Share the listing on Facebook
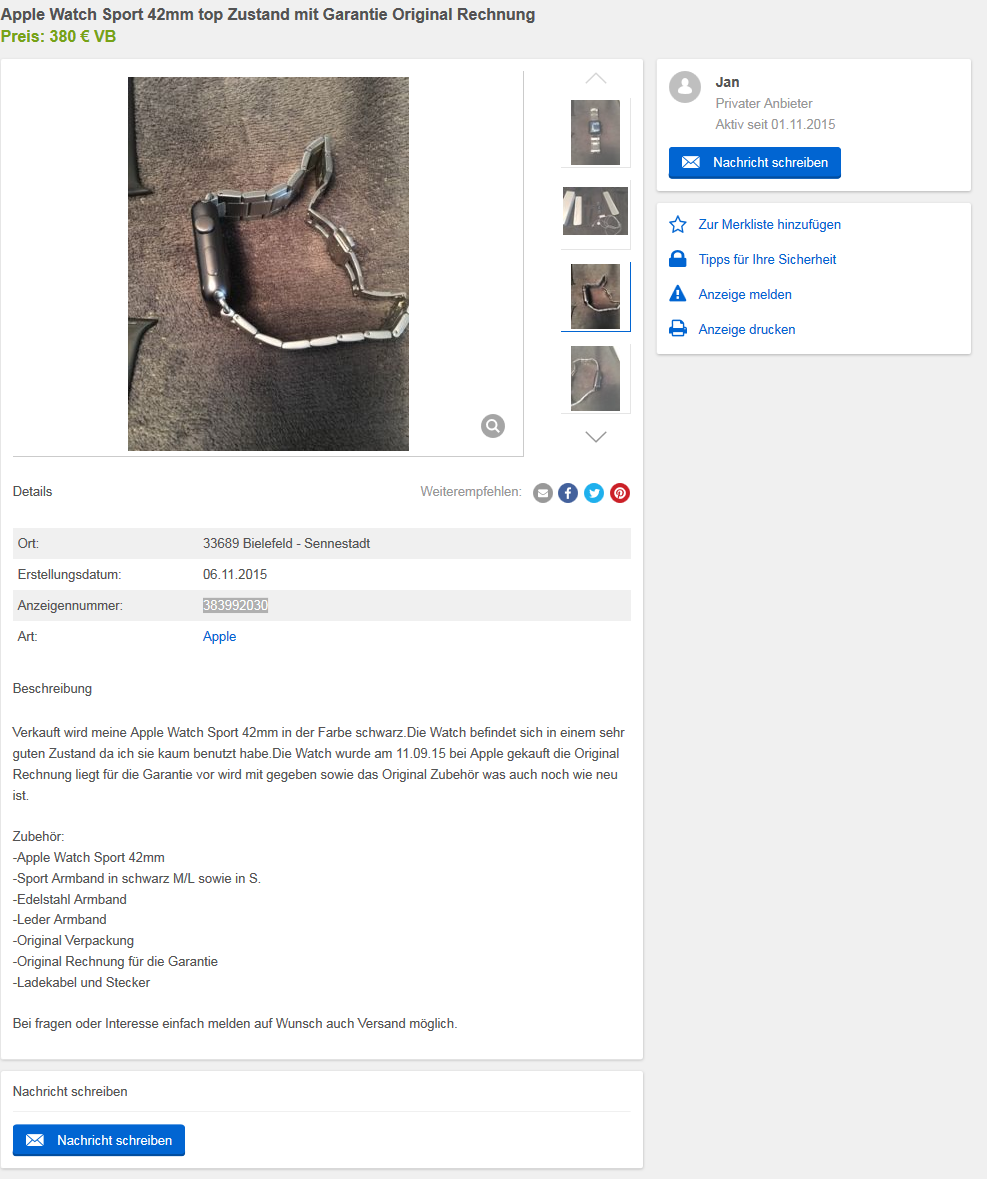The image size is (987, 1179). (x=568, y=493)
